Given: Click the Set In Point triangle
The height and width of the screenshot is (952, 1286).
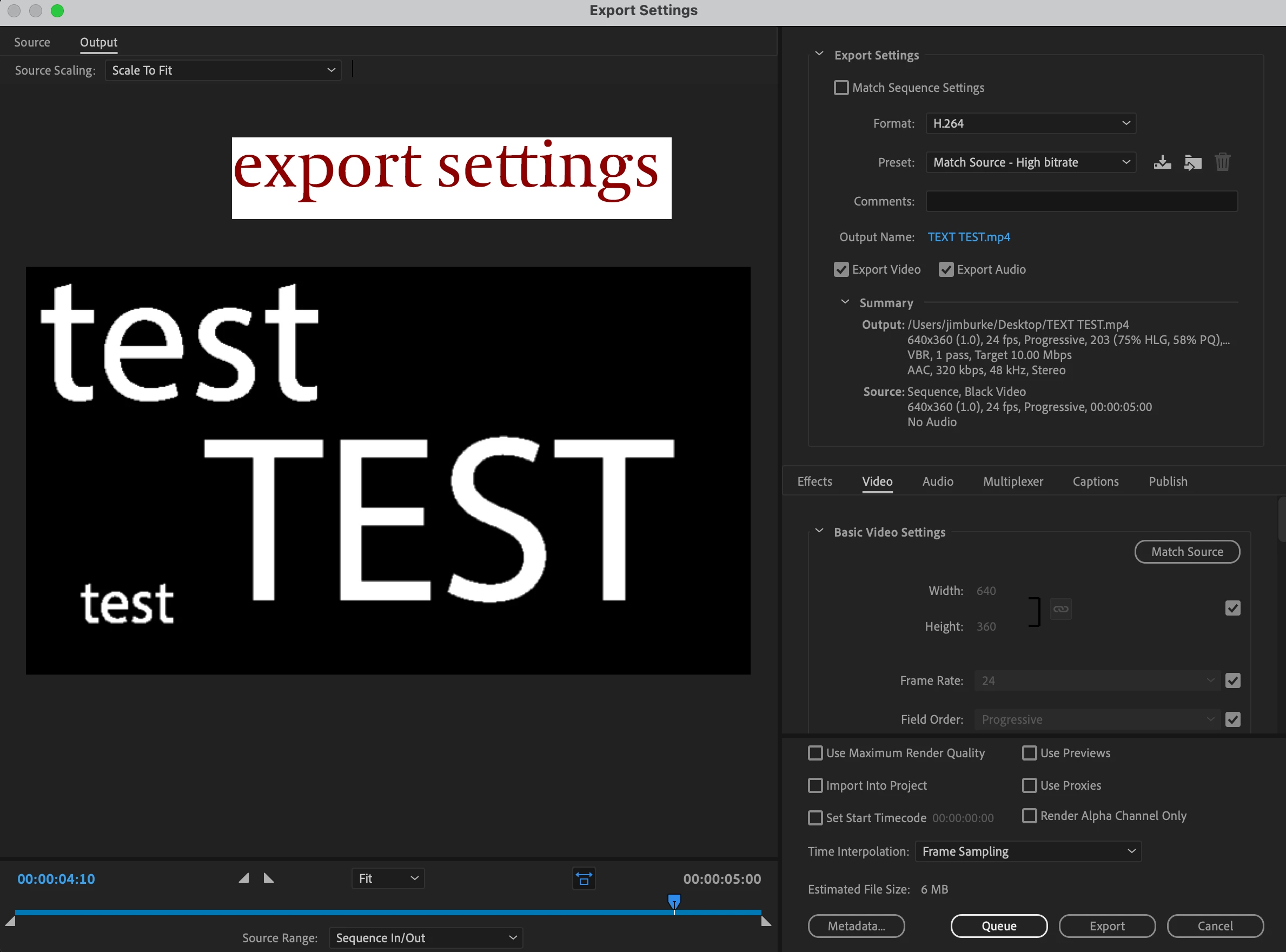Looking at the screenshot, I should tap(244, 878).
